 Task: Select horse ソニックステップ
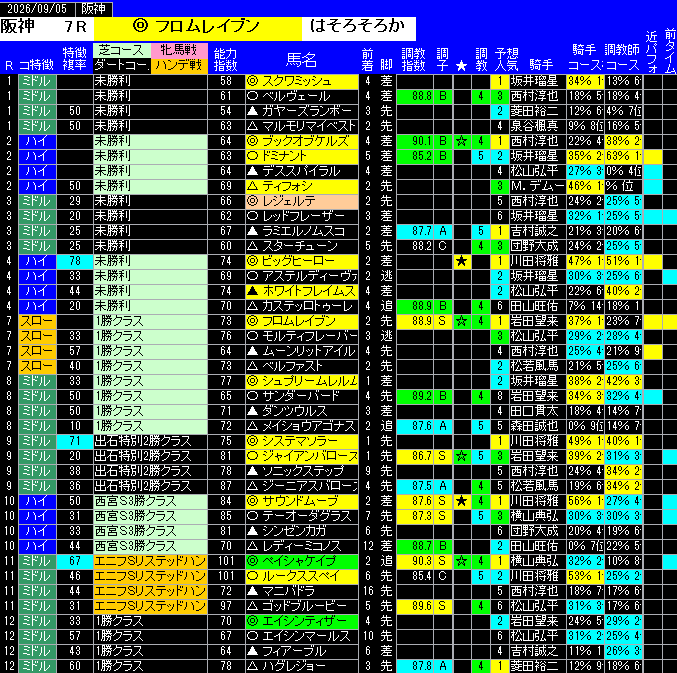tap(302, 471)
